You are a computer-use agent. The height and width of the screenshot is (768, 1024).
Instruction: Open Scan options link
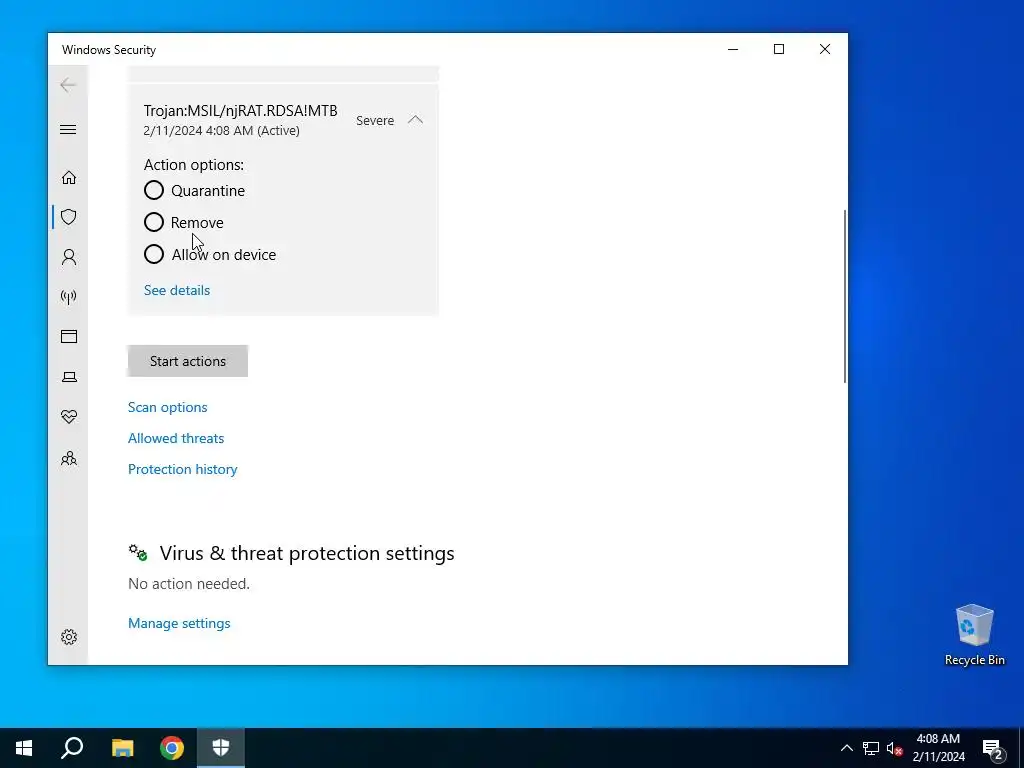coord(168,408)
